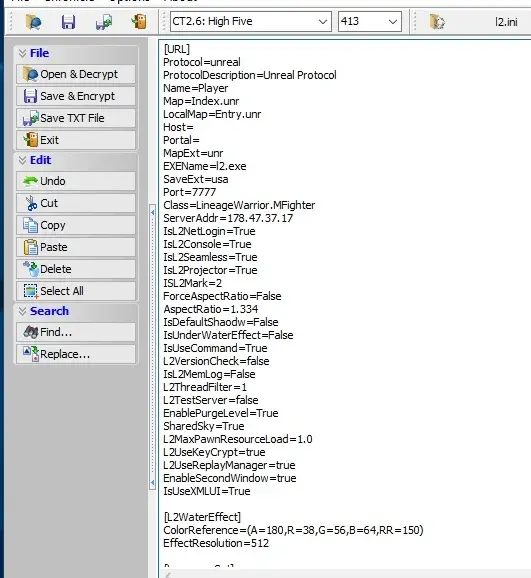Click the EXEName=l2.exe line
This screenshot has height=578, width=531.
pyautogui.click(x=205, y=166)
